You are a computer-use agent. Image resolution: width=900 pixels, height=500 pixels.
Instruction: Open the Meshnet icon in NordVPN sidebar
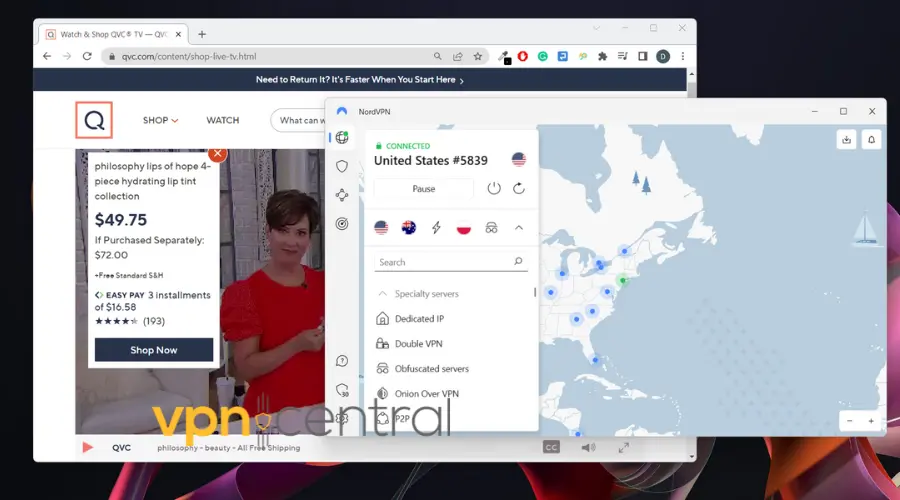click(x=342, y=195)
